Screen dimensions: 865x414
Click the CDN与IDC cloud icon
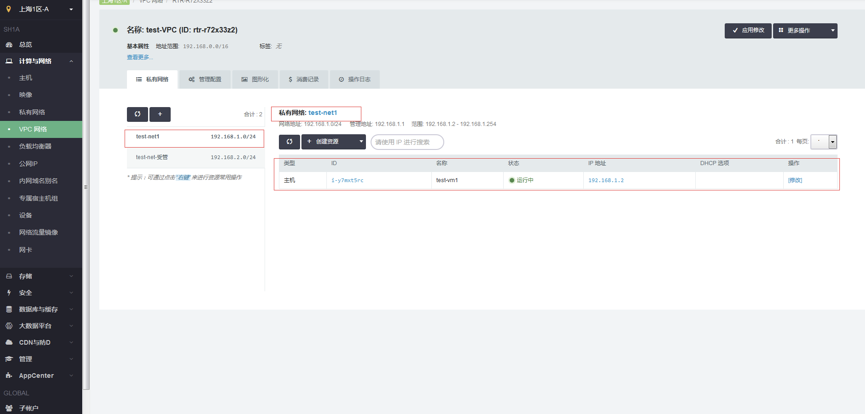click(x=9, y=342)
